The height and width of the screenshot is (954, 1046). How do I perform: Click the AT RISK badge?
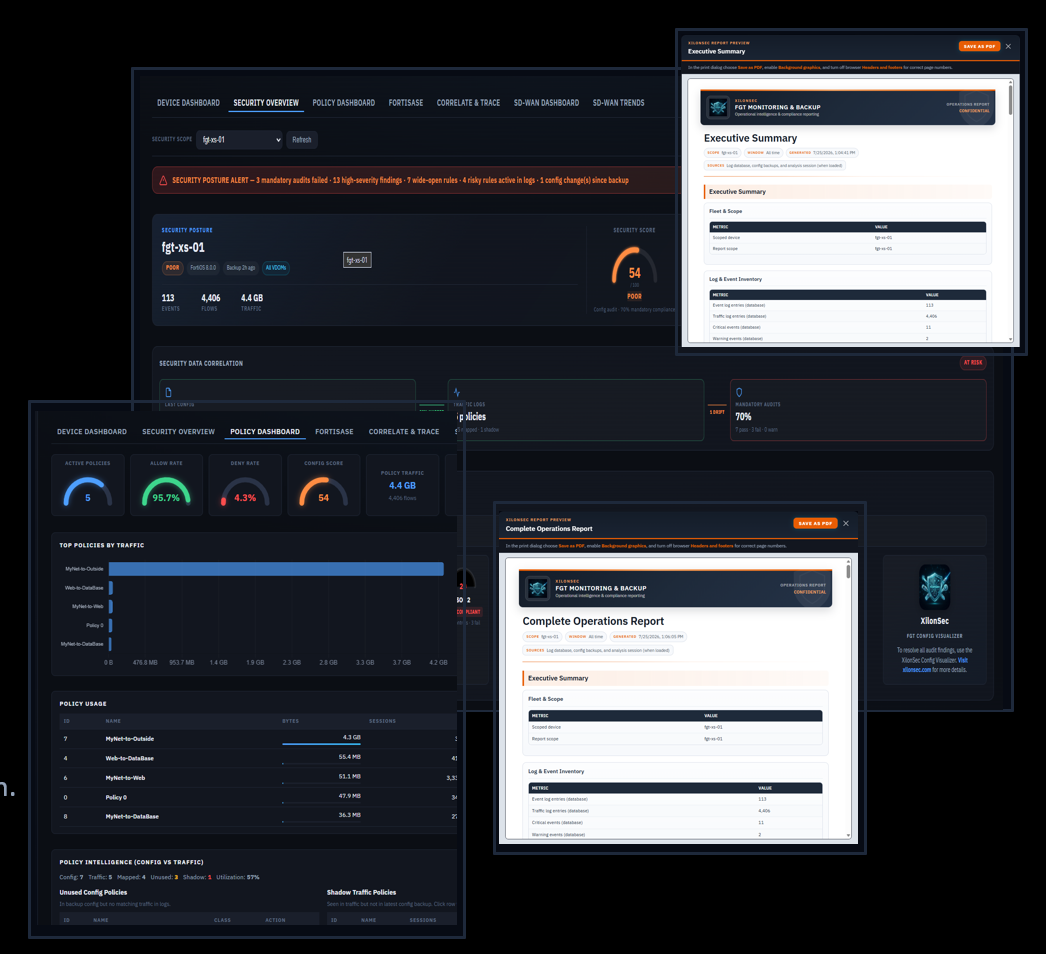point(973,362)
